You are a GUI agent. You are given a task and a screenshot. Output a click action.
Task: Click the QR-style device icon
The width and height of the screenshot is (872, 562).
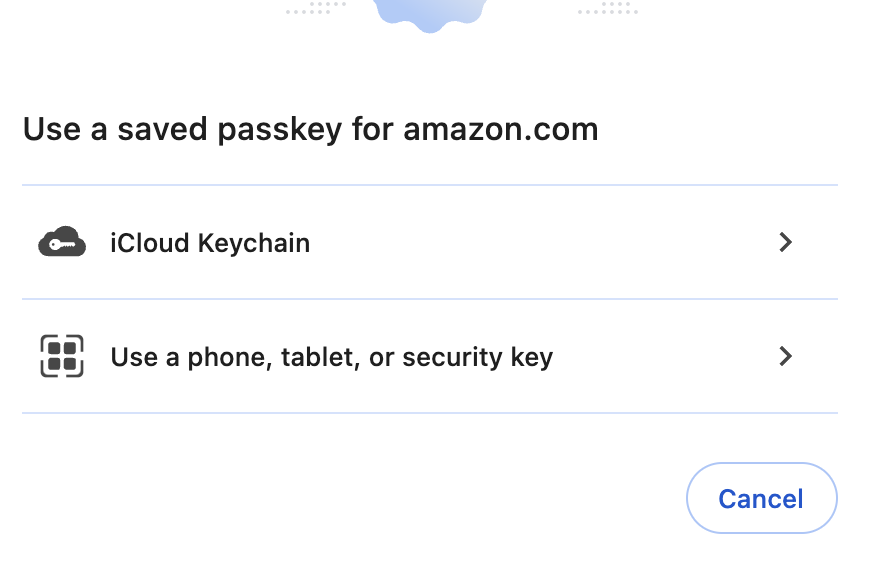[x=62, y=357]
